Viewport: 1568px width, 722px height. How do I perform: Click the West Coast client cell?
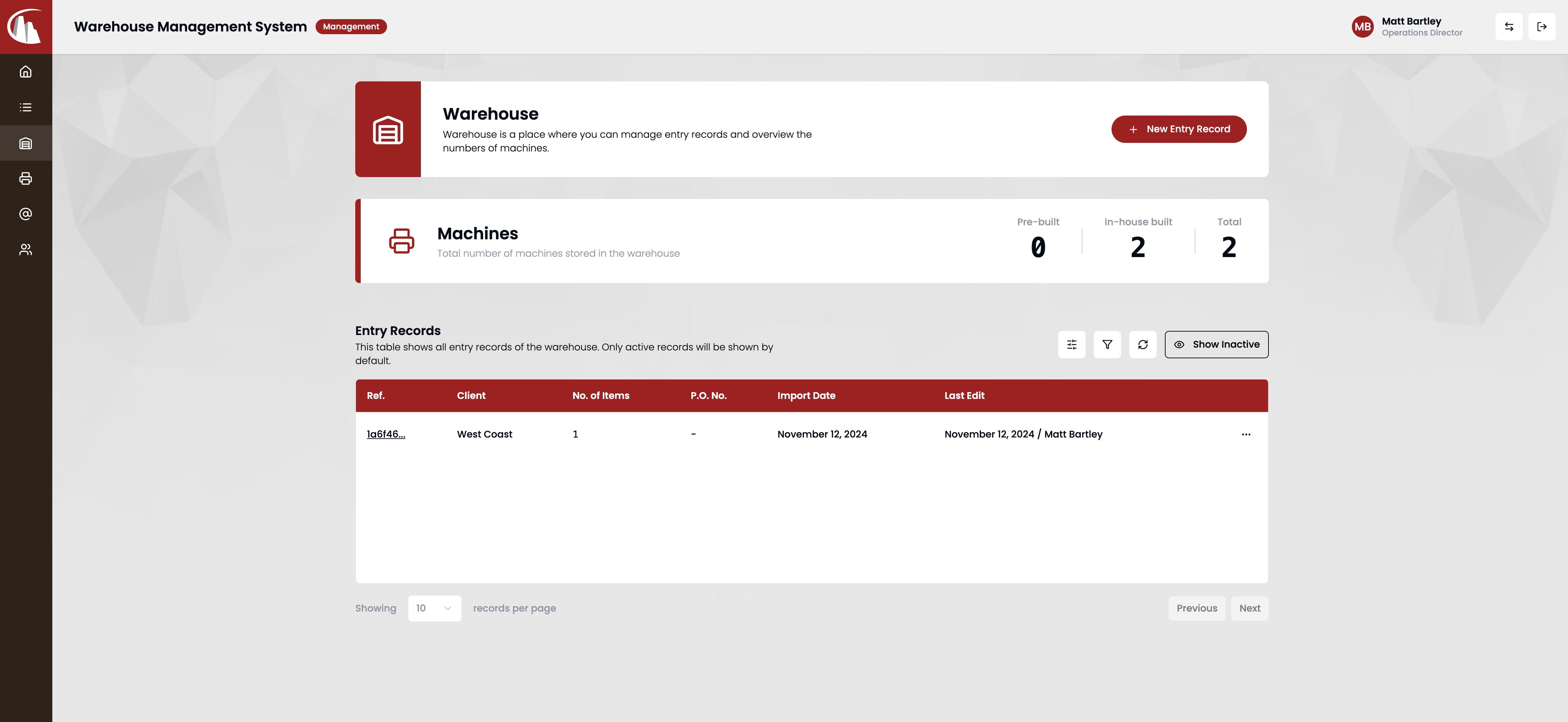tap(484, 434)
